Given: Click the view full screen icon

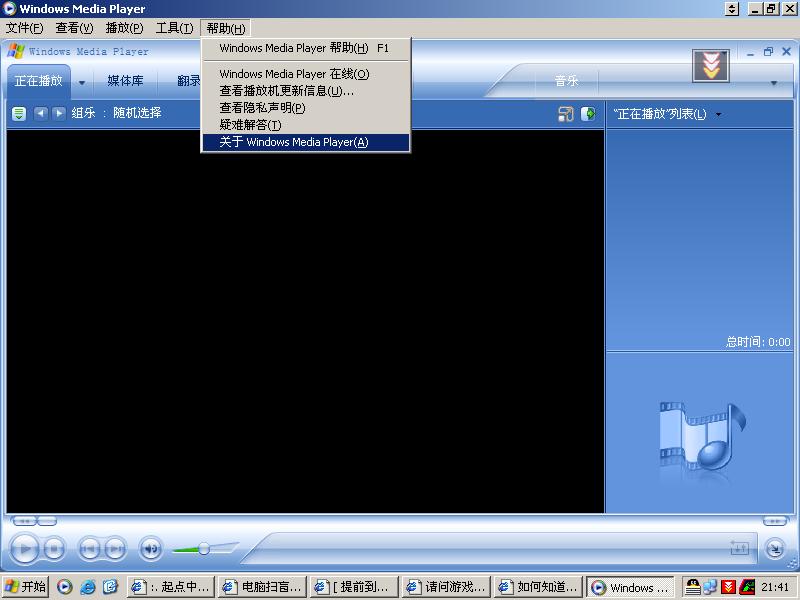Looking at the screenshot, I should 565,114.
